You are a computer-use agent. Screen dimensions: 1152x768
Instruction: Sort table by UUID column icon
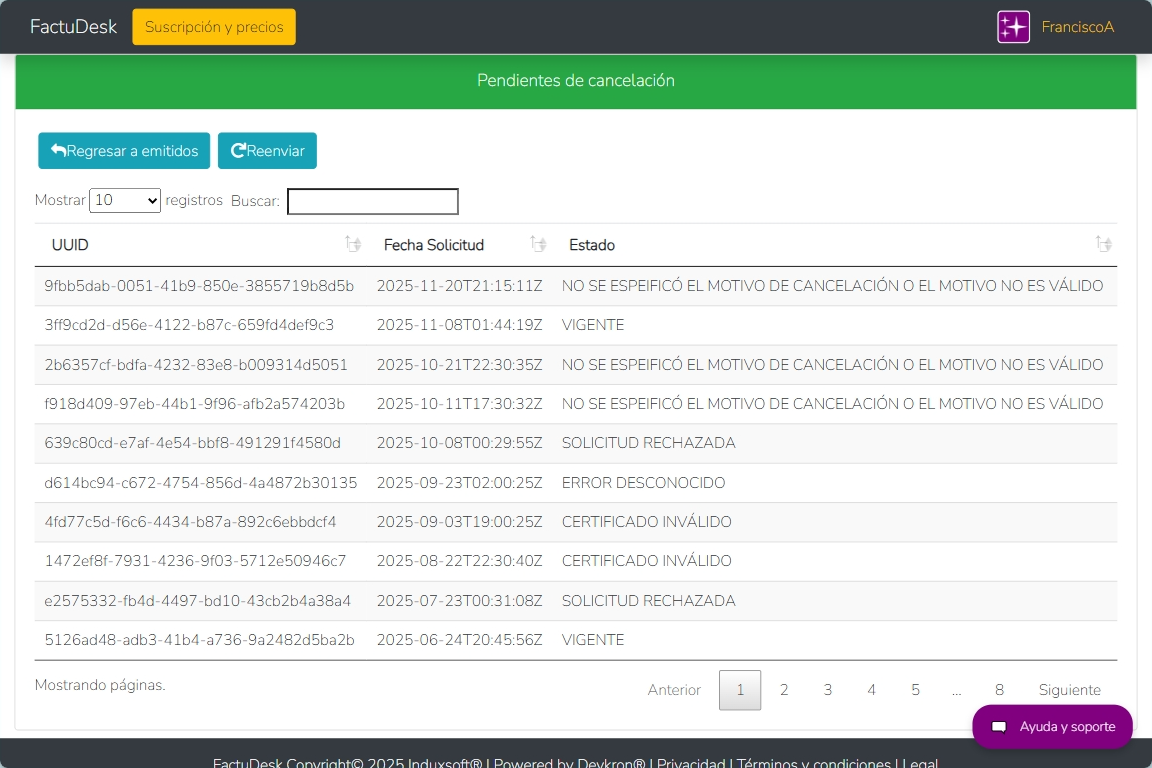tap(352, 244)
